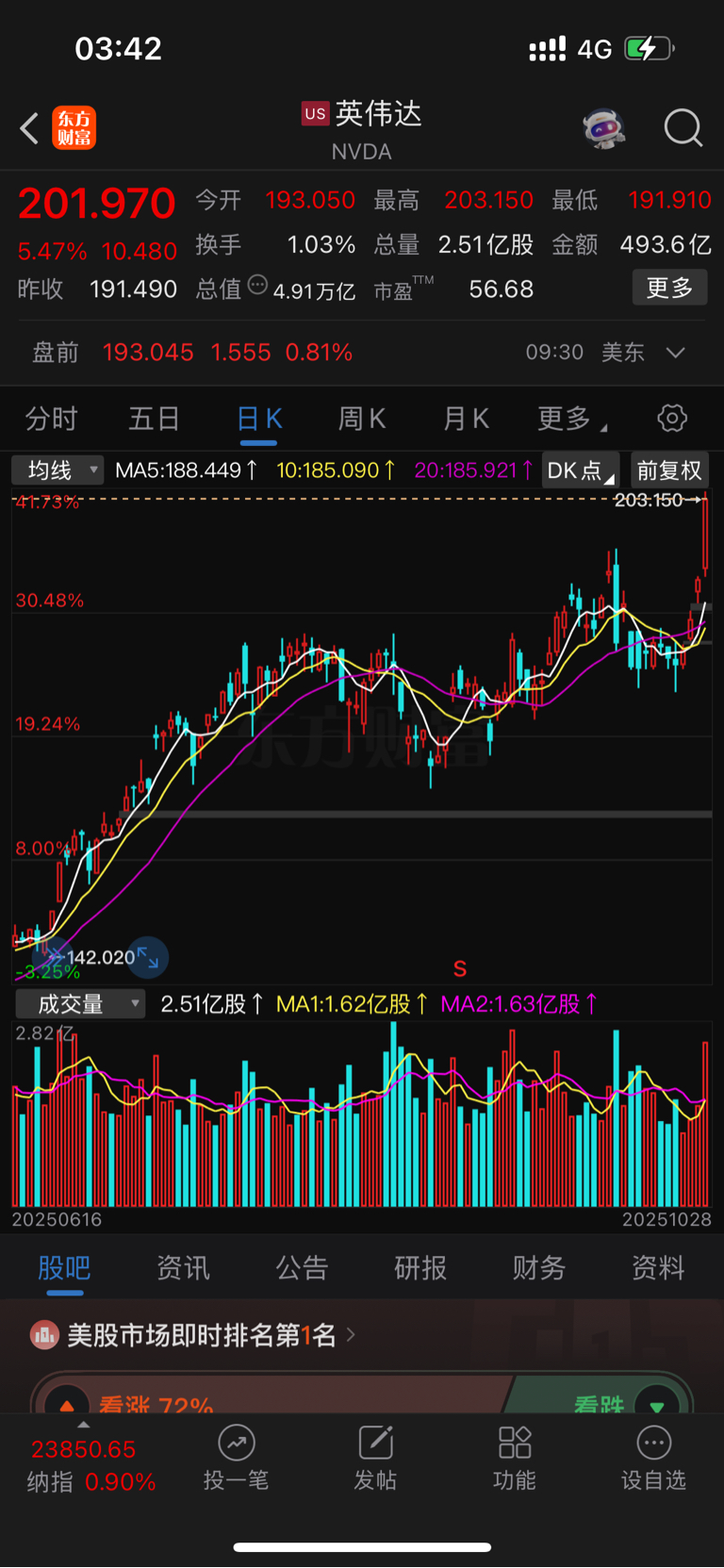Open the 股吧 tab
The image size is (724, 1568).
tap(64, 1268)
